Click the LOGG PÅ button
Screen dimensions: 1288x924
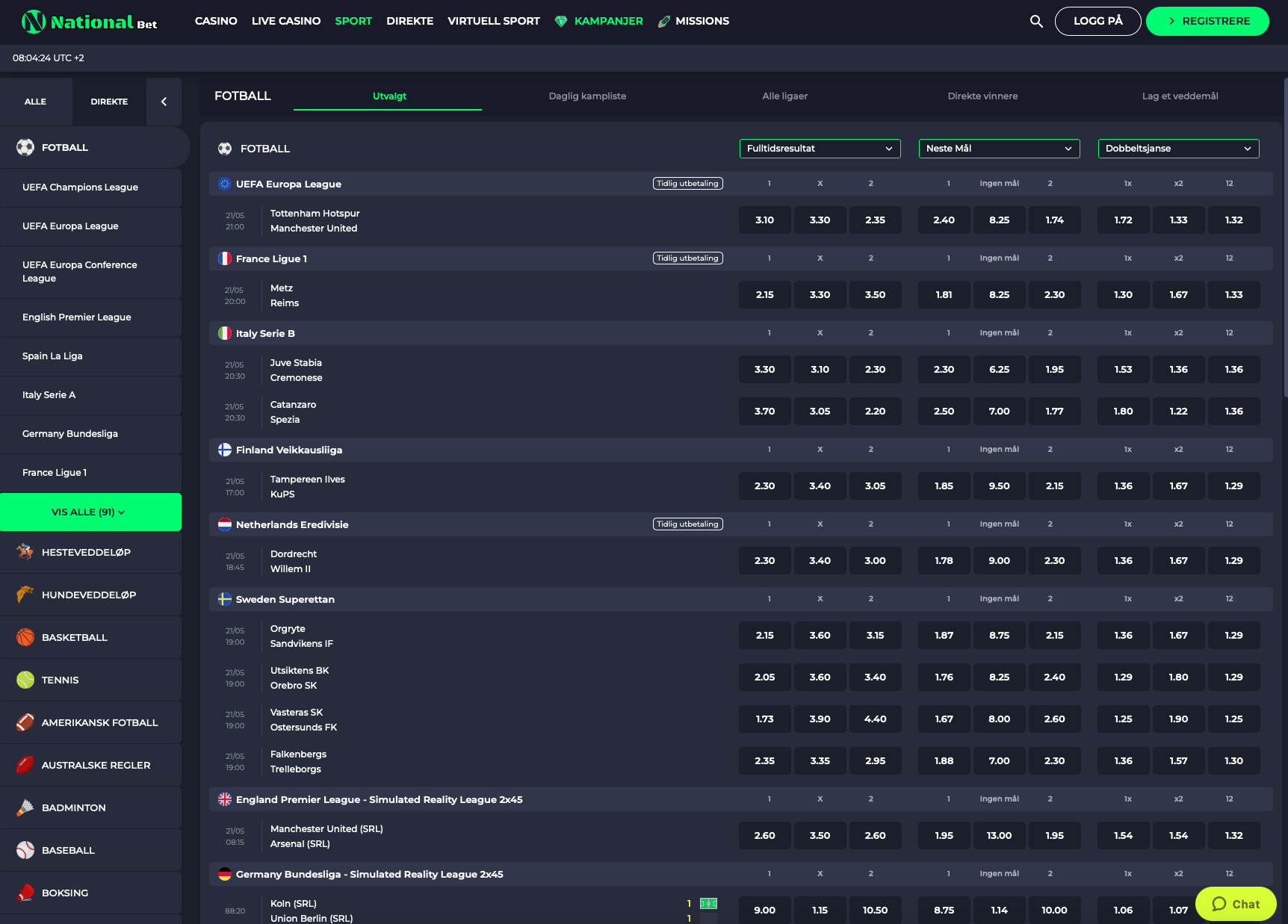pos(1097,21)
